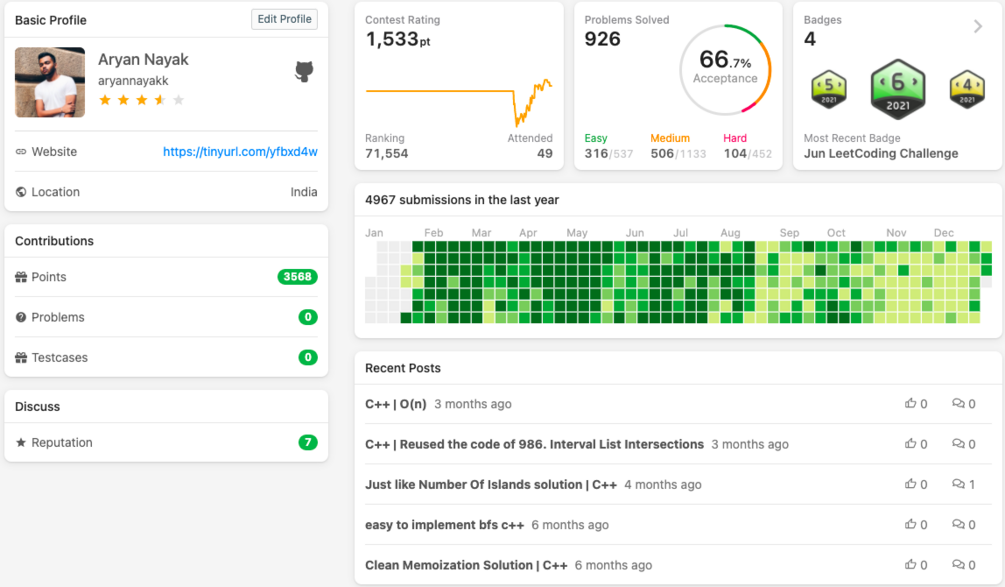Click the acceptance rate progress ring
The width and height of the screenshot is (1005, 587).
click(x=725, y=70)
